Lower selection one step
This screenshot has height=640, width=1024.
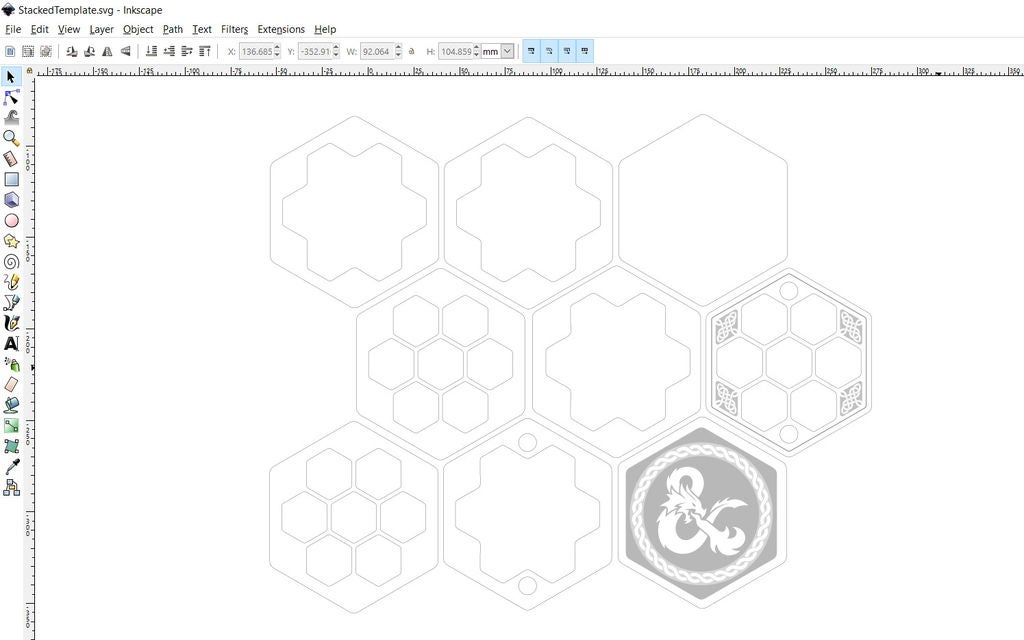pos(169,51)
